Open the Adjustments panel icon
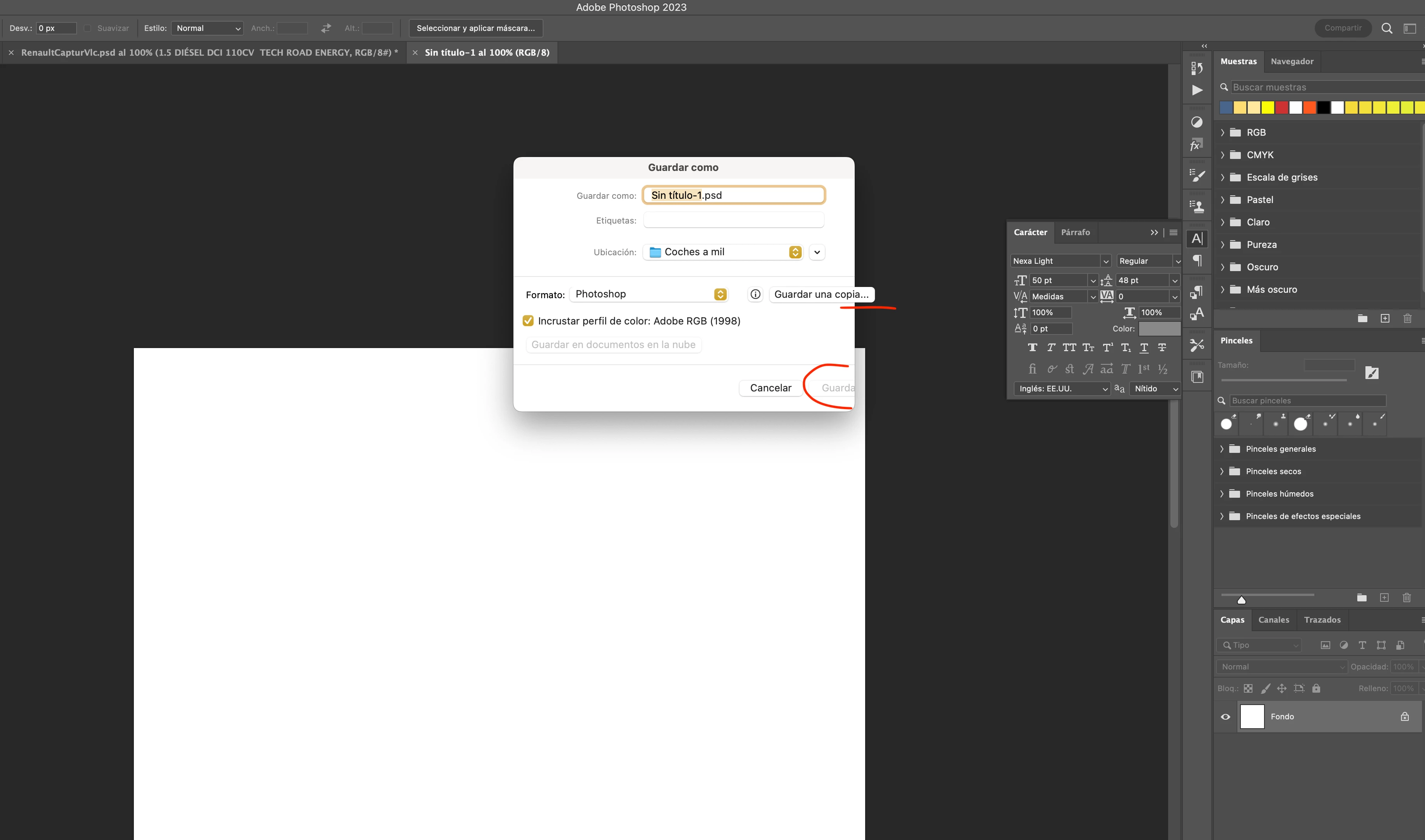The image size is (1425, 840). [1197, 122]
